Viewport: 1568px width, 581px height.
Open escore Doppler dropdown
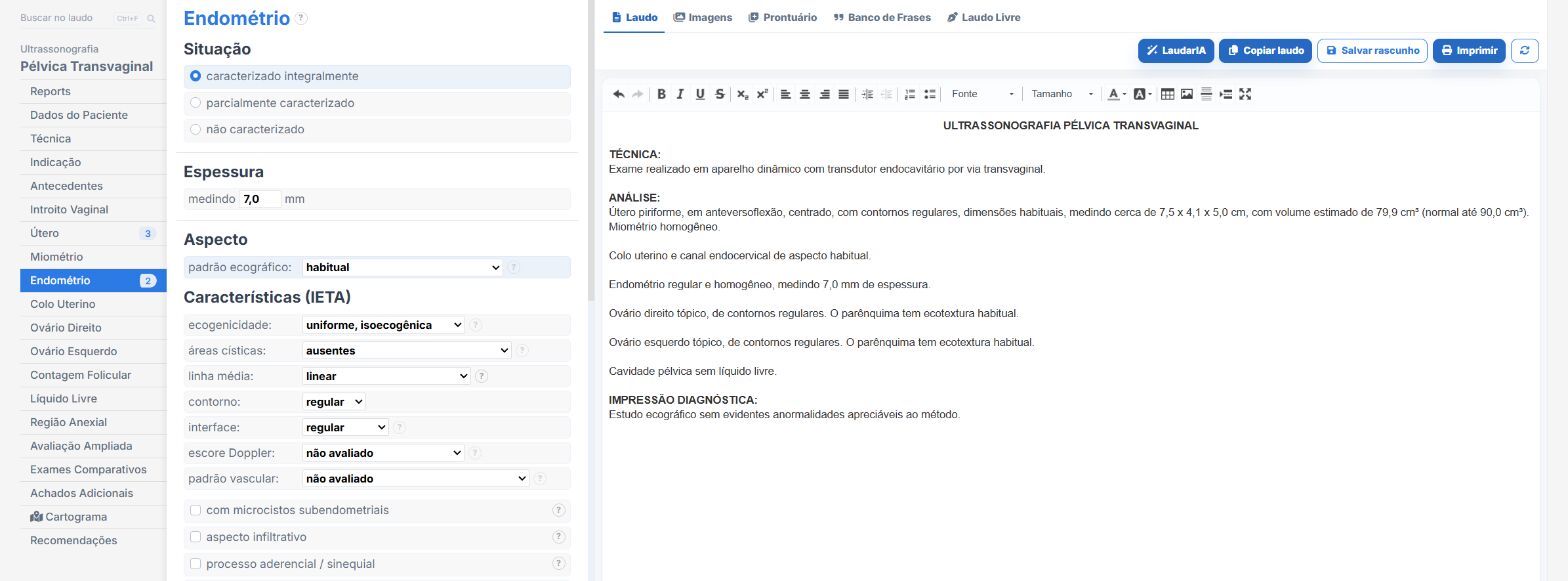pyautogui.click(x=383, y=453)
